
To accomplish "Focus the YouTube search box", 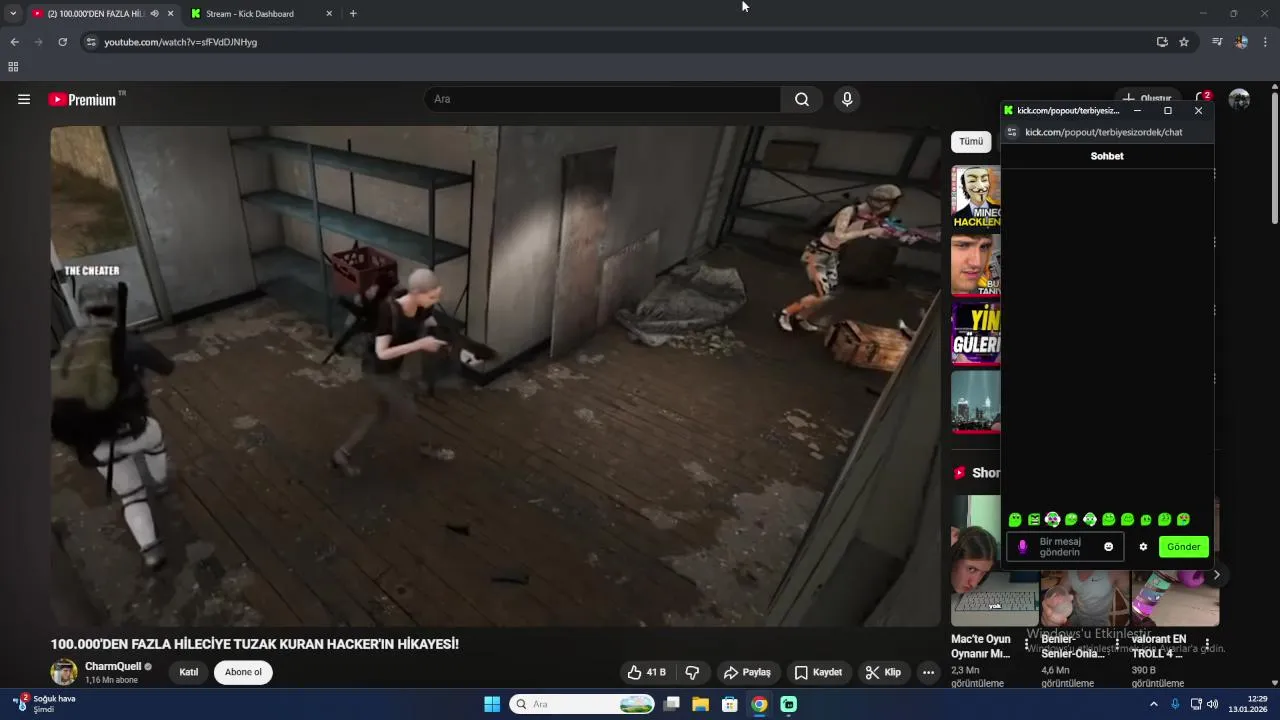I will tap(603, 99).
